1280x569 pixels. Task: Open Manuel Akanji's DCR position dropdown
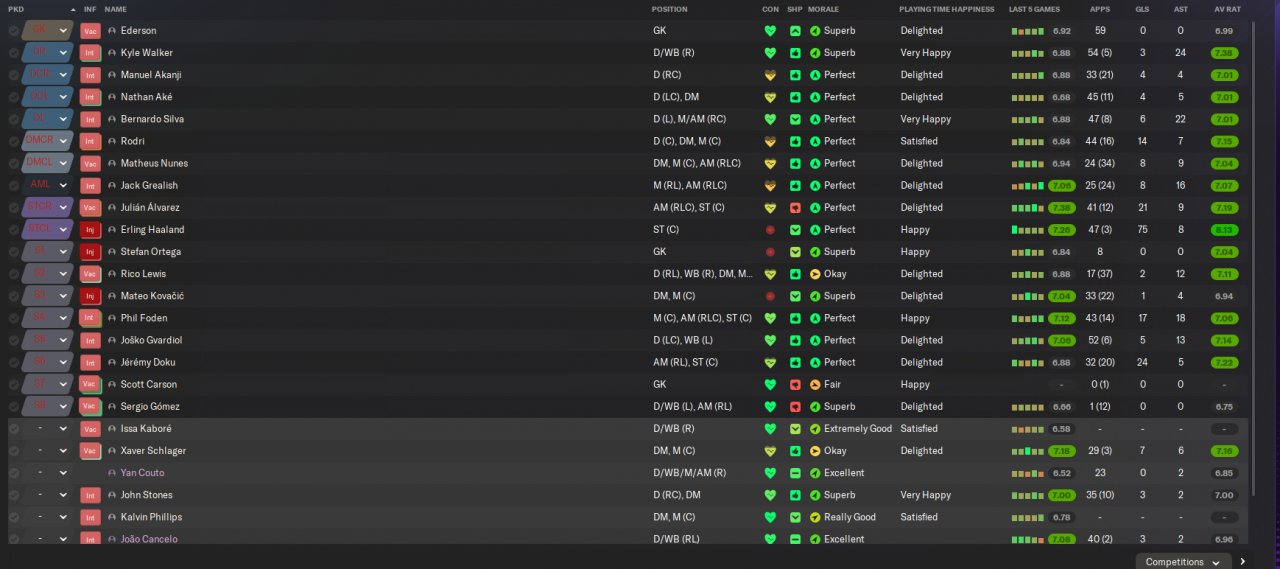(48, 75)
